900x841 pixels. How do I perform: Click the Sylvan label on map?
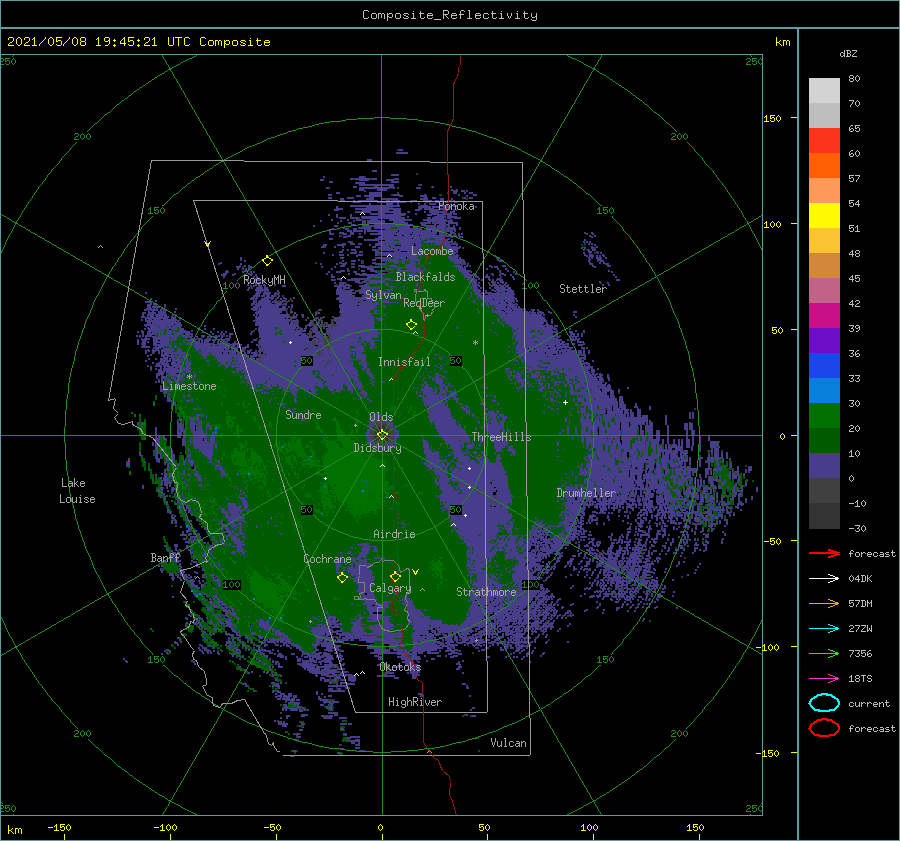point(383,295)
